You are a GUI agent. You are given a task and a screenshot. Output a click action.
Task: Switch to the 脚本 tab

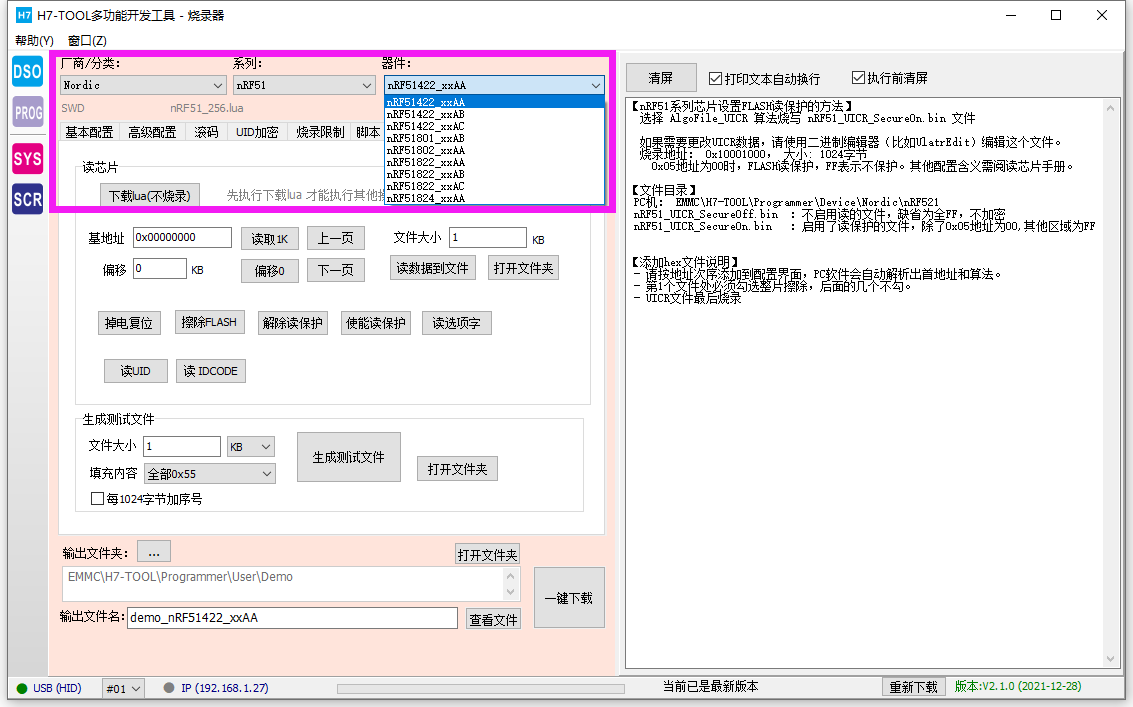point(368,132)
